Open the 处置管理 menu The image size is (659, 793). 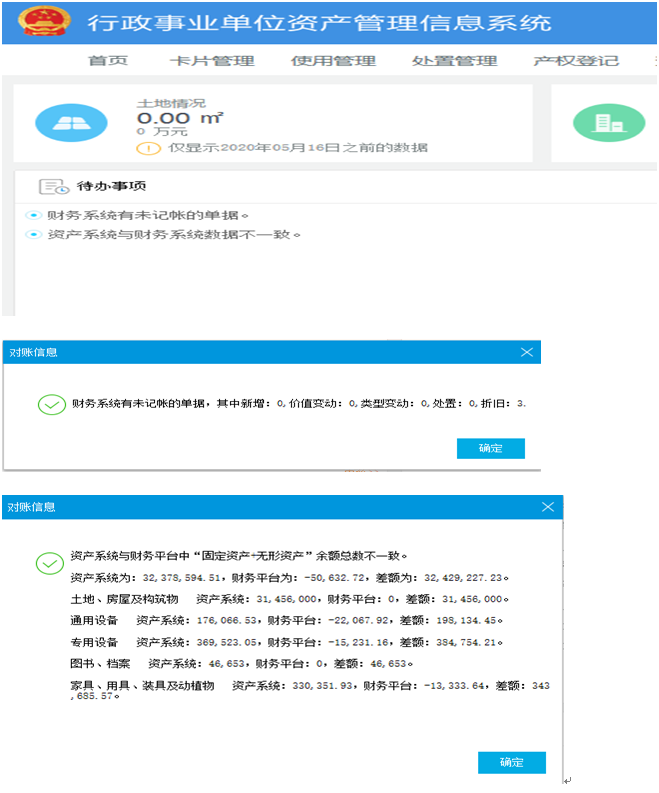coord(454,61)
